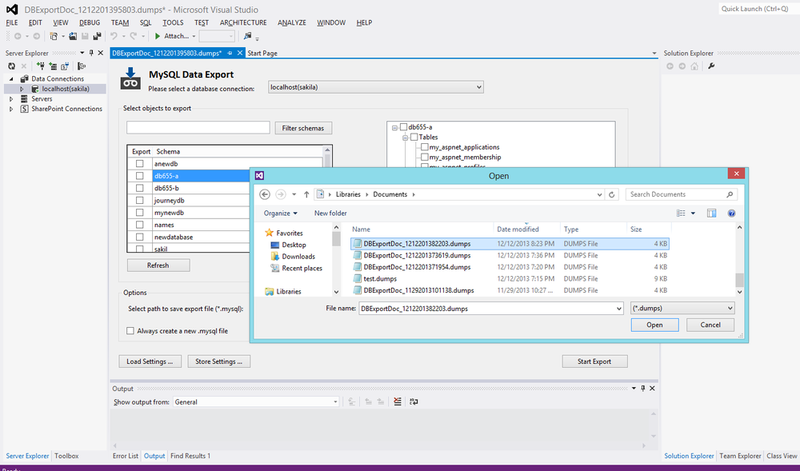The width and height of the screenshot is (800, 471).
Task: Toggle Word Wrap icon in Output panel
Action: point(414,402)
